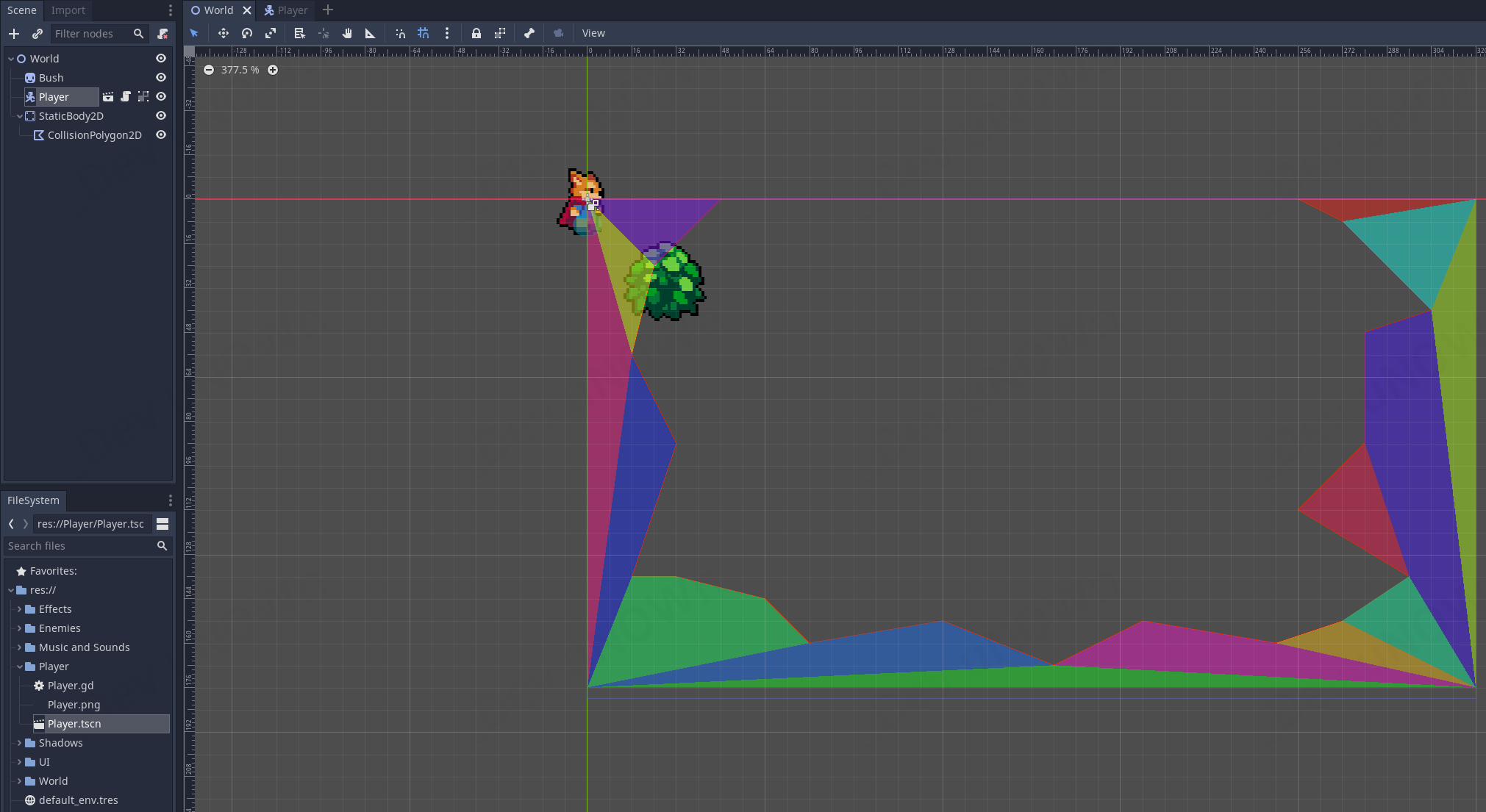
Task: Open the View menu
Action: coord(593,33)
